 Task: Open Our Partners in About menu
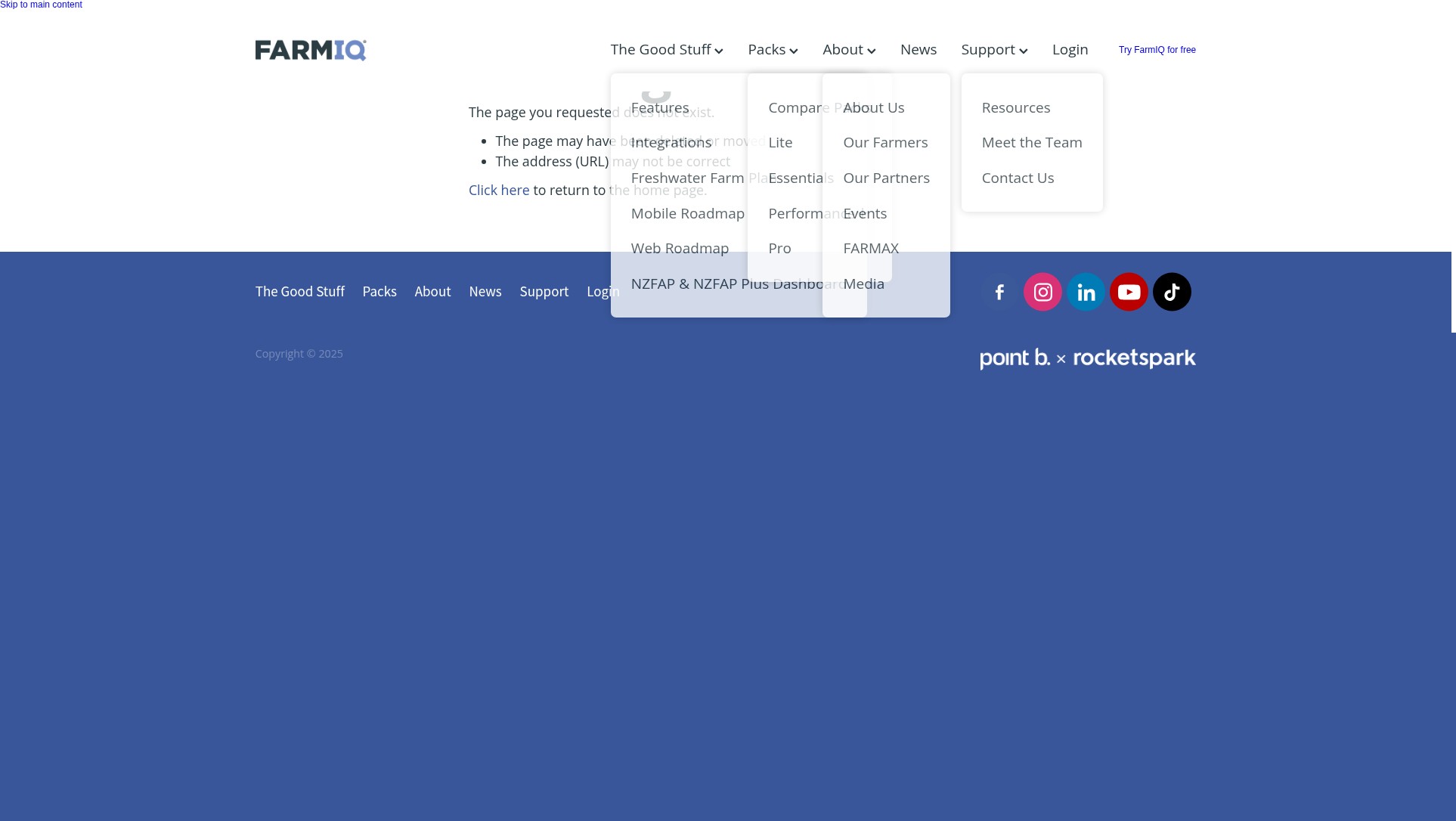886,178
